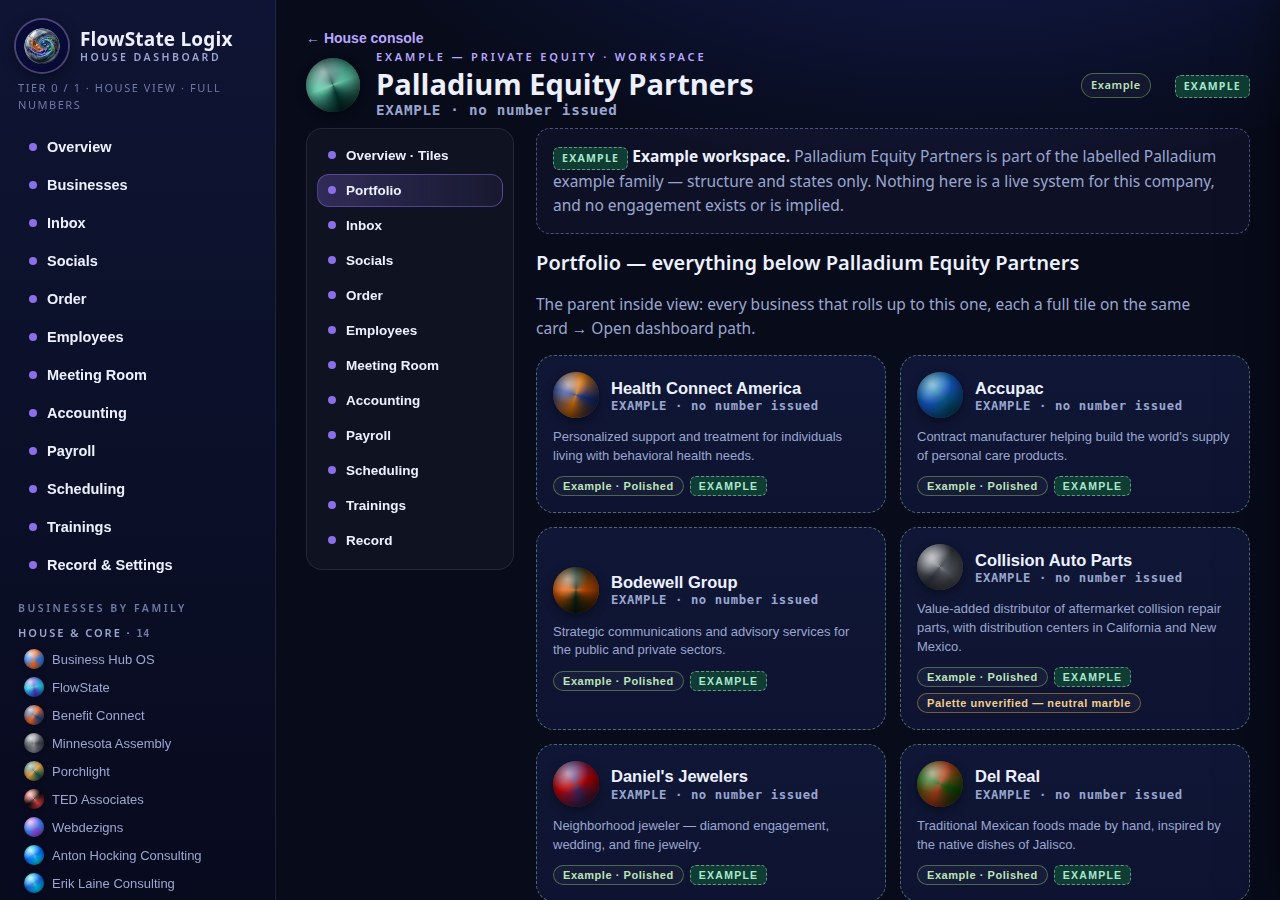
Task: Click the TED Associates orb icon
Action: click(34, 799)
